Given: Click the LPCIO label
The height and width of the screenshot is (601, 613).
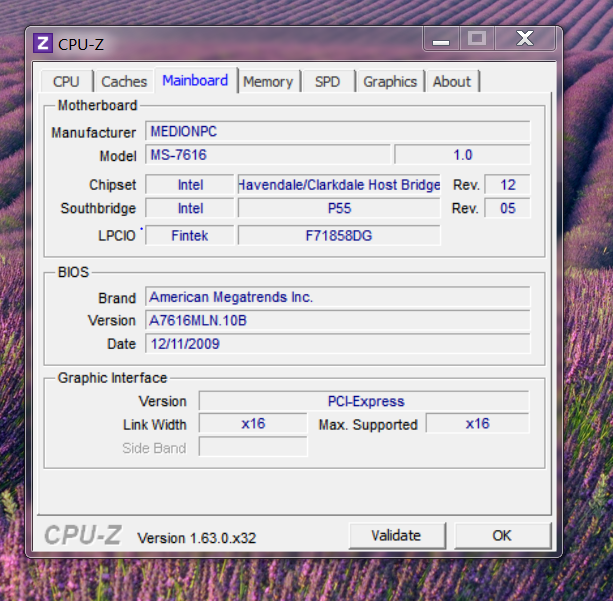Looking at the screenshot, I should click(x=117, y=236).
